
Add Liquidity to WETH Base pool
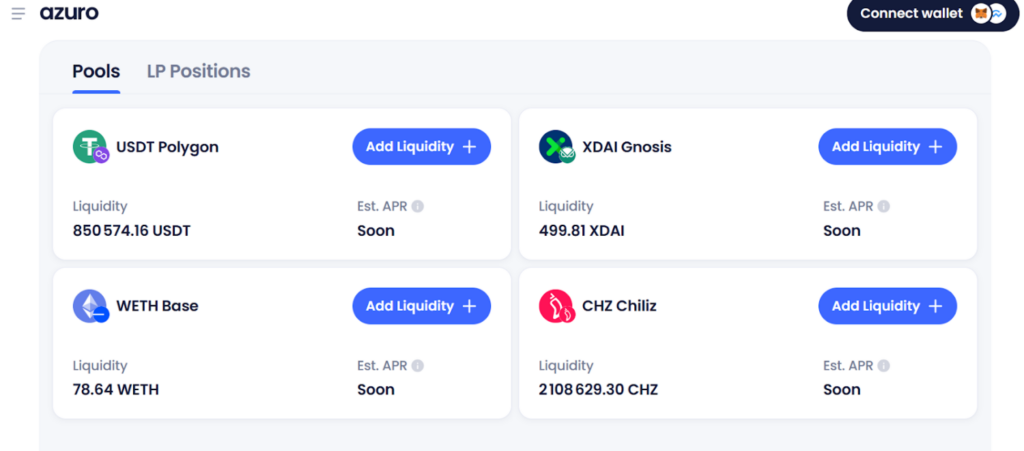click(421, 306)
